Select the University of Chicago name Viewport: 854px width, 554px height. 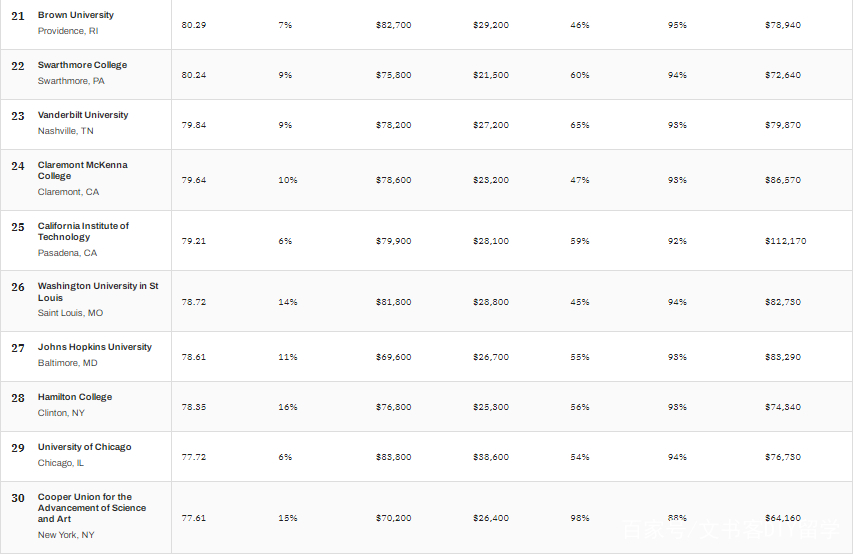84,447
